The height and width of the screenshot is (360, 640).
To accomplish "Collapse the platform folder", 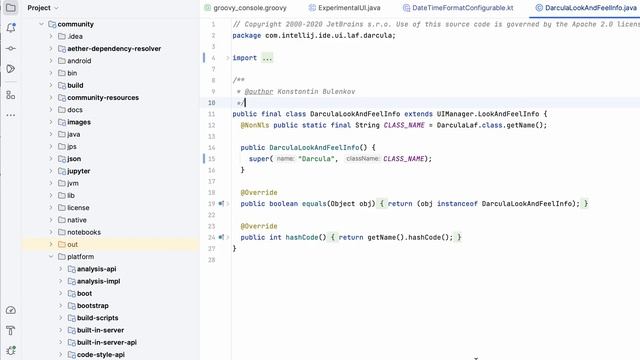I will click(x=51, y=257).
